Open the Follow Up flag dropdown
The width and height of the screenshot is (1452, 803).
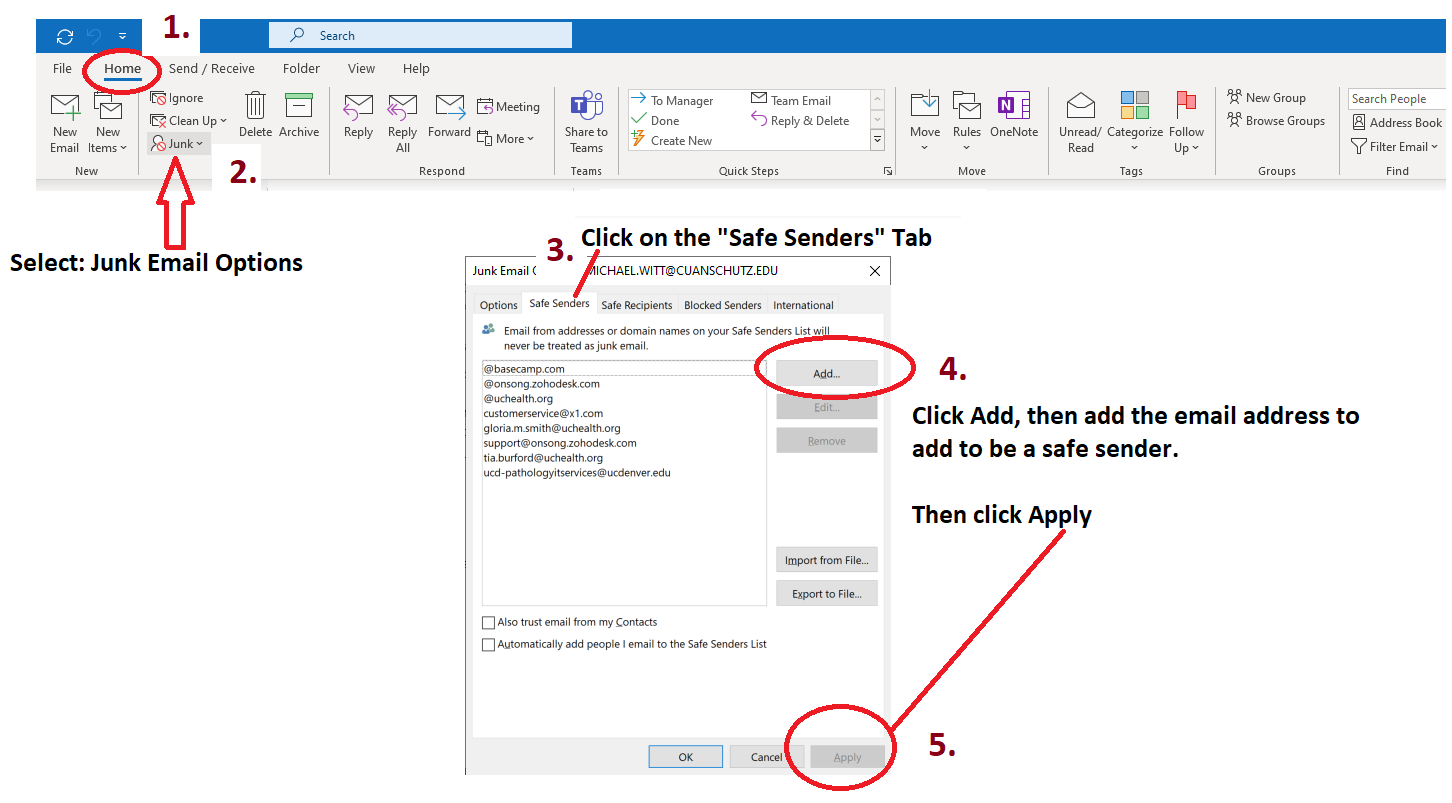pos(1186,125)
